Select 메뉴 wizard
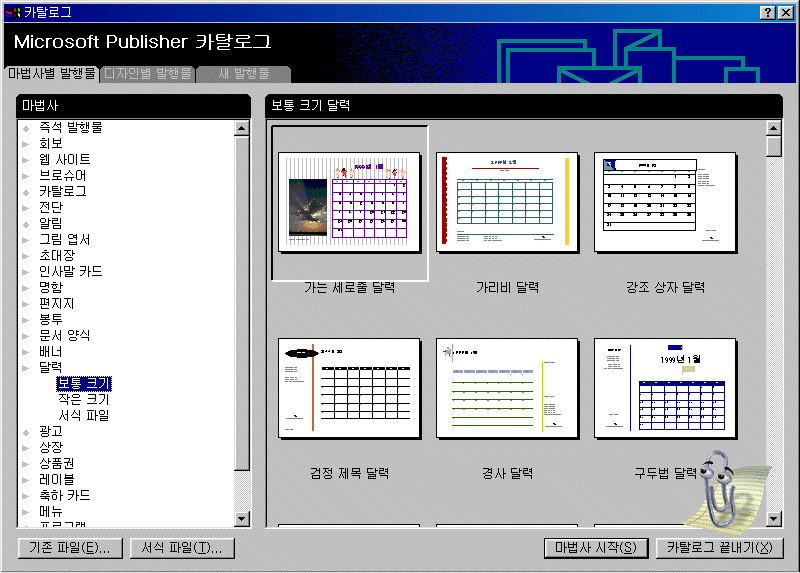The image size is (800, 573). point(51,511)
